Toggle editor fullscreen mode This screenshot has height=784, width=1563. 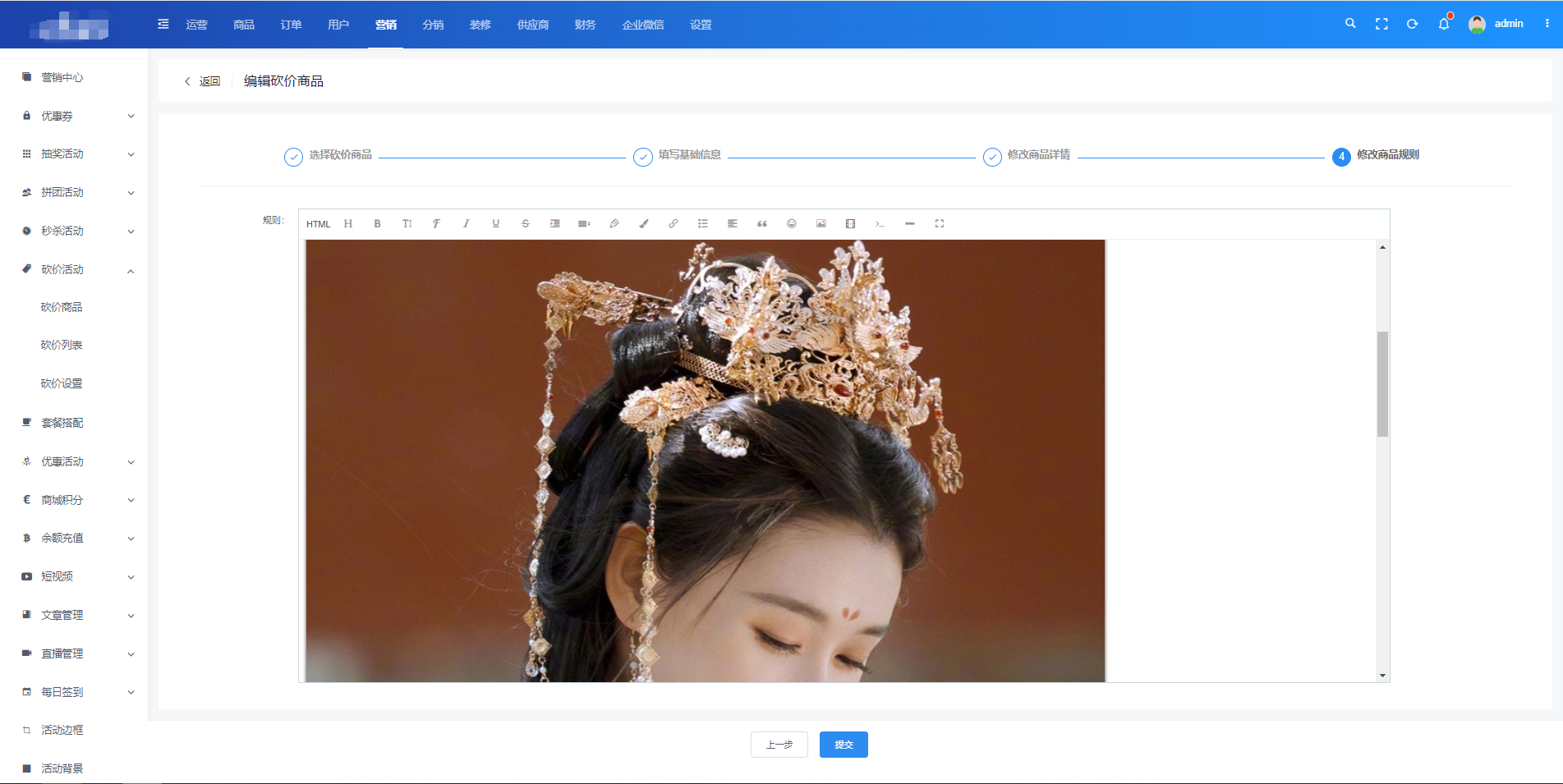pos(940,223)
